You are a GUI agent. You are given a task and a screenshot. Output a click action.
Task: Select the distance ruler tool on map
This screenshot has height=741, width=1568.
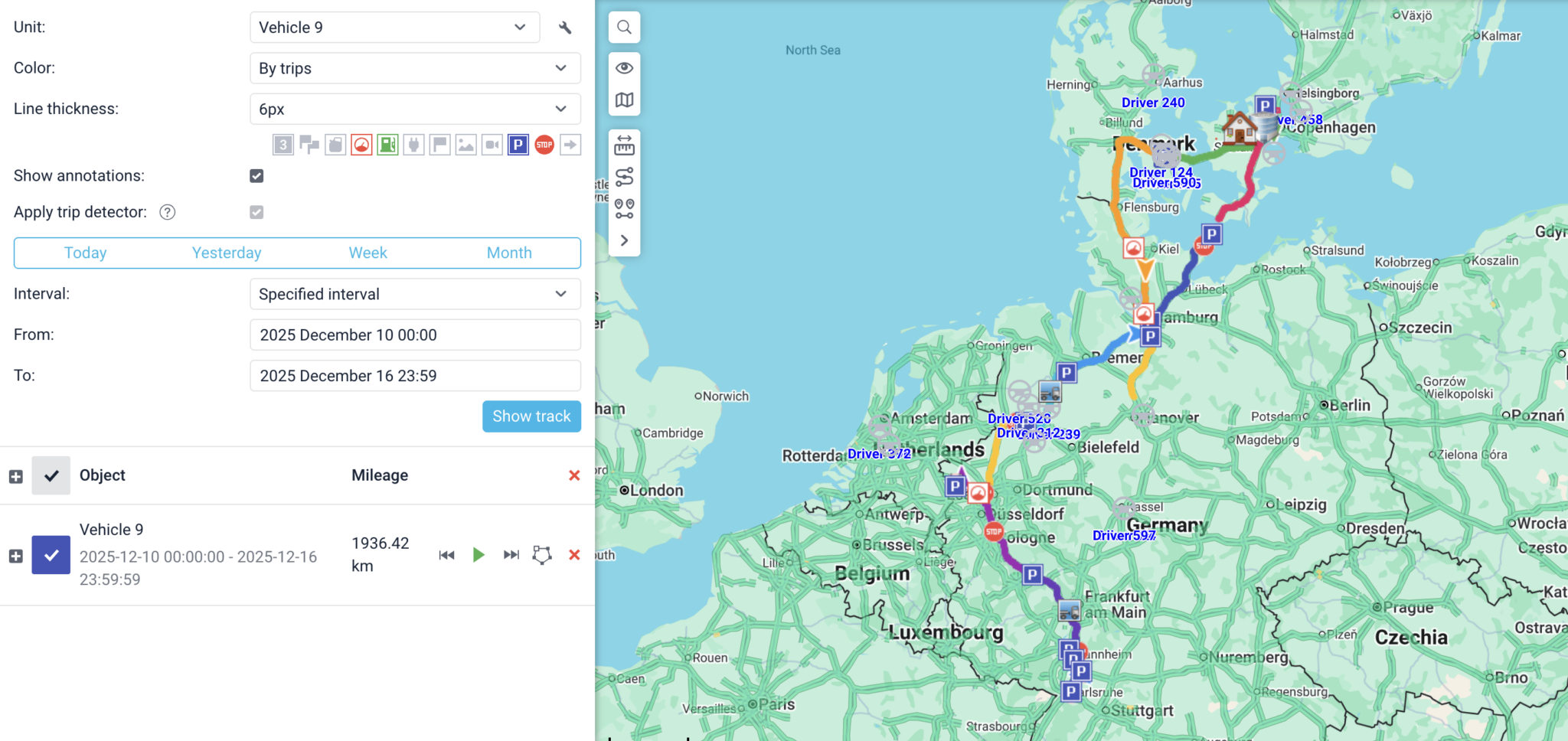point(625,145)
